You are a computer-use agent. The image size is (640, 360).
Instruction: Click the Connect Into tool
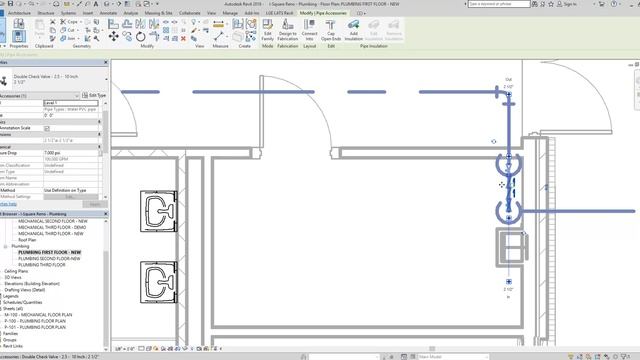pos(309,29)
